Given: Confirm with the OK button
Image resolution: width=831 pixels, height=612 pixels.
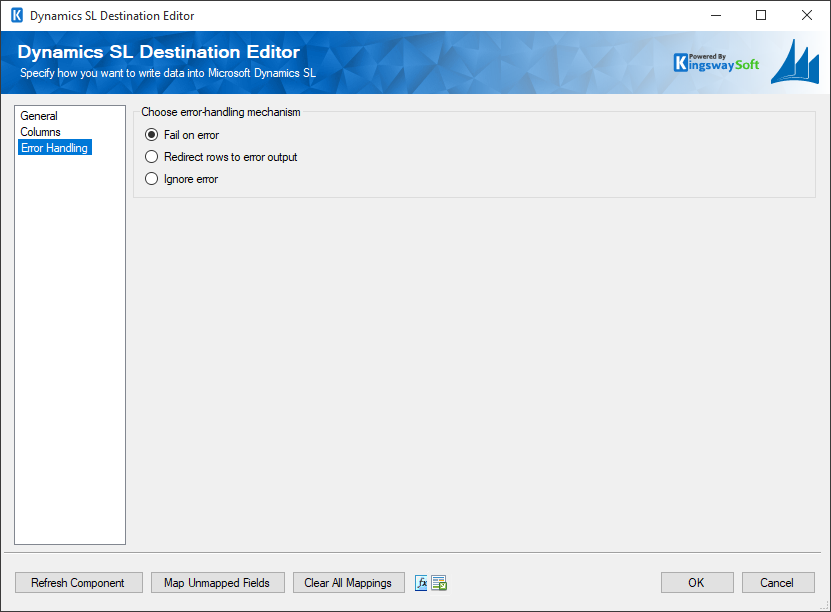Looking at the screenshot, I should 697,583.
